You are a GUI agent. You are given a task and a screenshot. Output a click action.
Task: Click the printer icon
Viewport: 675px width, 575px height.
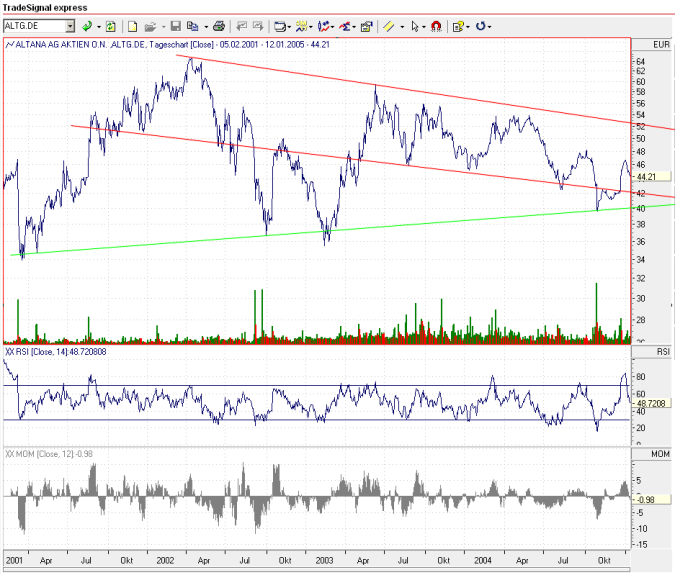pos(218,26)
